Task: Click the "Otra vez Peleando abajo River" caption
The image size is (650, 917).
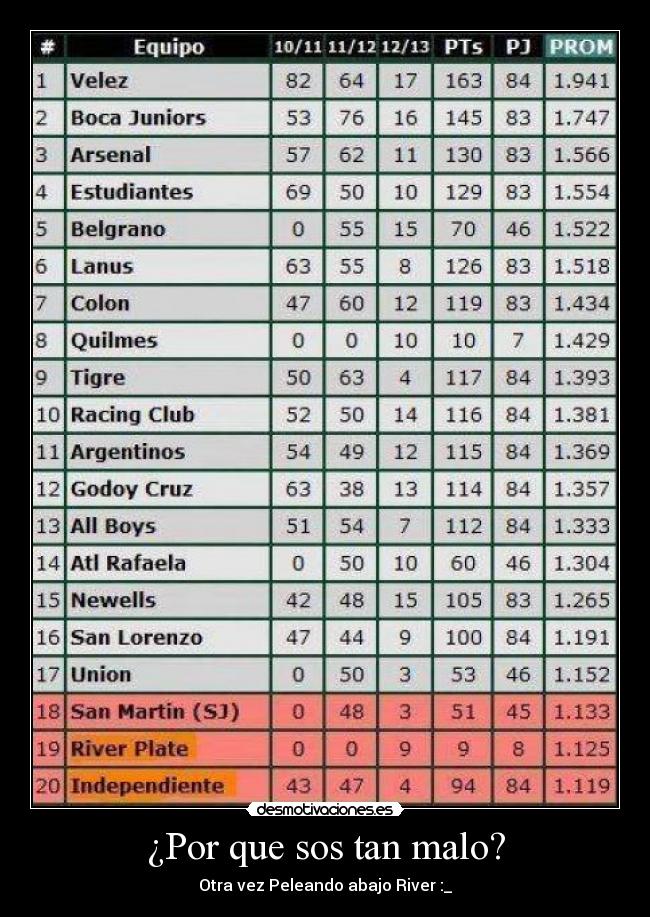Action: 325,886
